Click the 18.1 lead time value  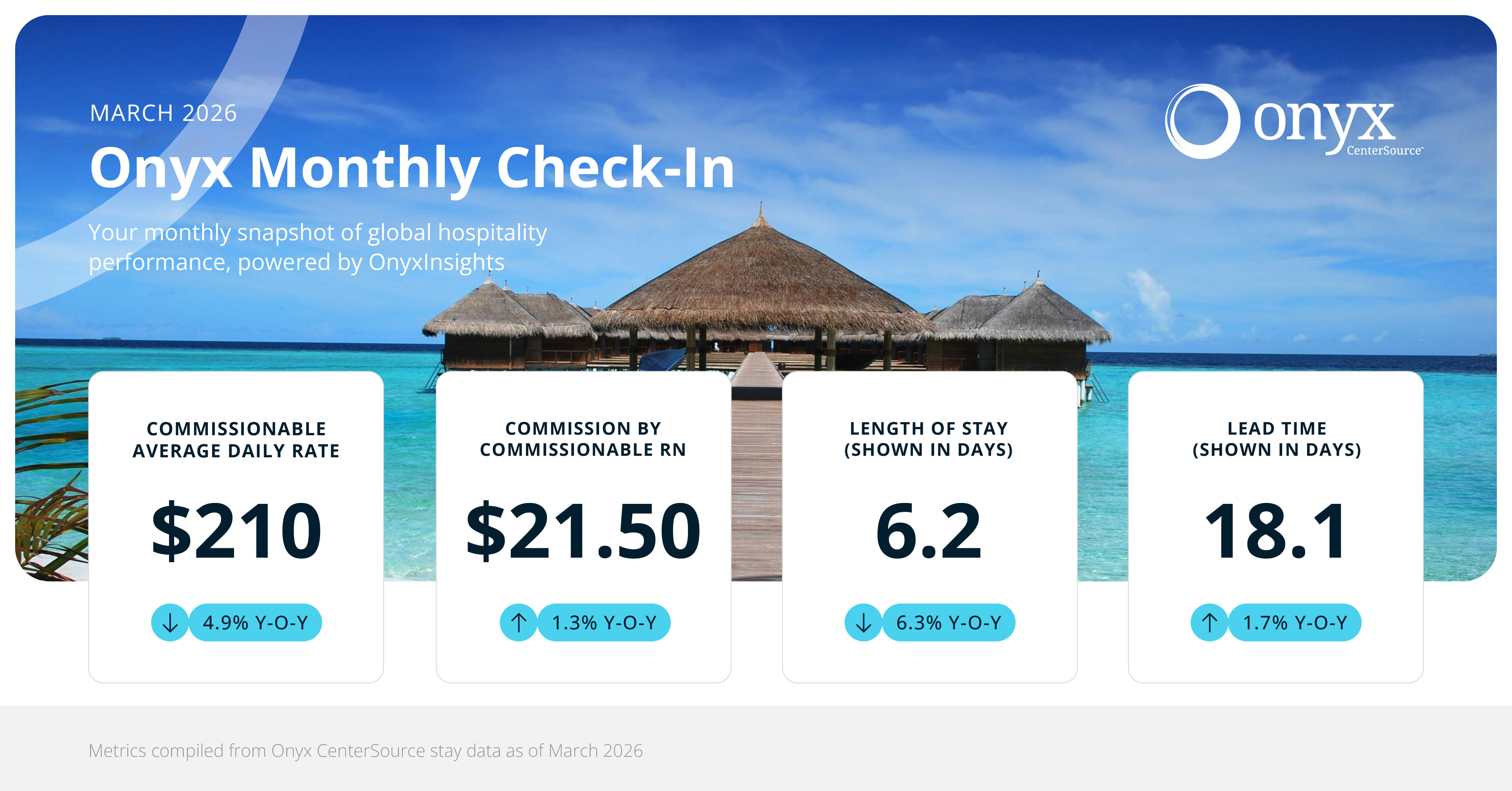(1276, 531)
